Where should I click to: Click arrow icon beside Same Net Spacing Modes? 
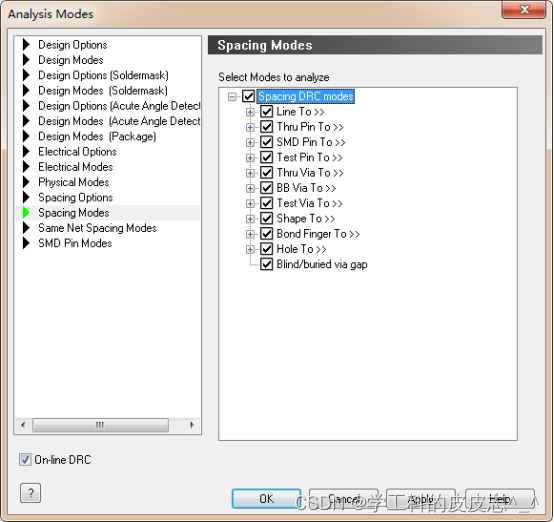pyautogui.click(x=26, y=228)
